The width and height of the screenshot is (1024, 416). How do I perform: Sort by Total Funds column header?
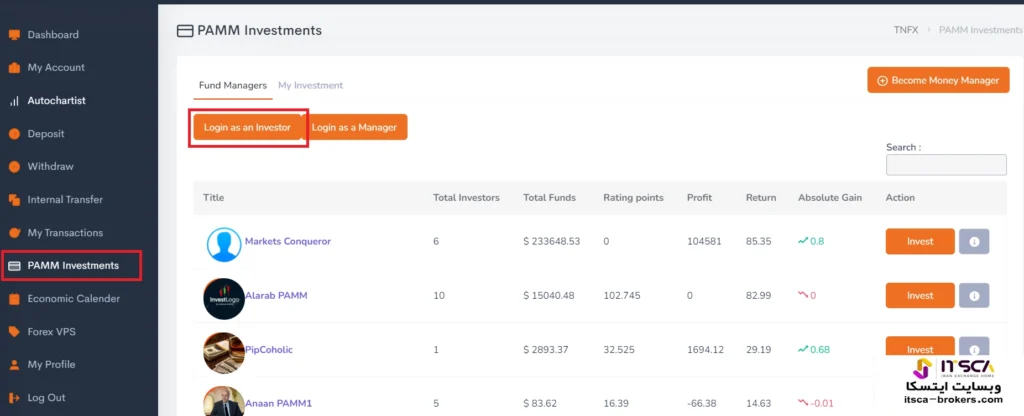pos(550,197)
